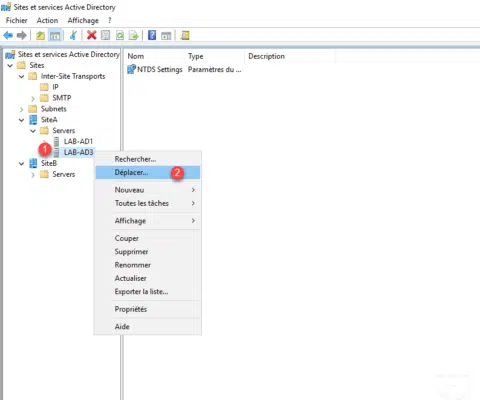Collapse the Inter-Site Transports node
The width and height of the screenshot is (480, 400).
pyautogui.click(x=21, y=76)
